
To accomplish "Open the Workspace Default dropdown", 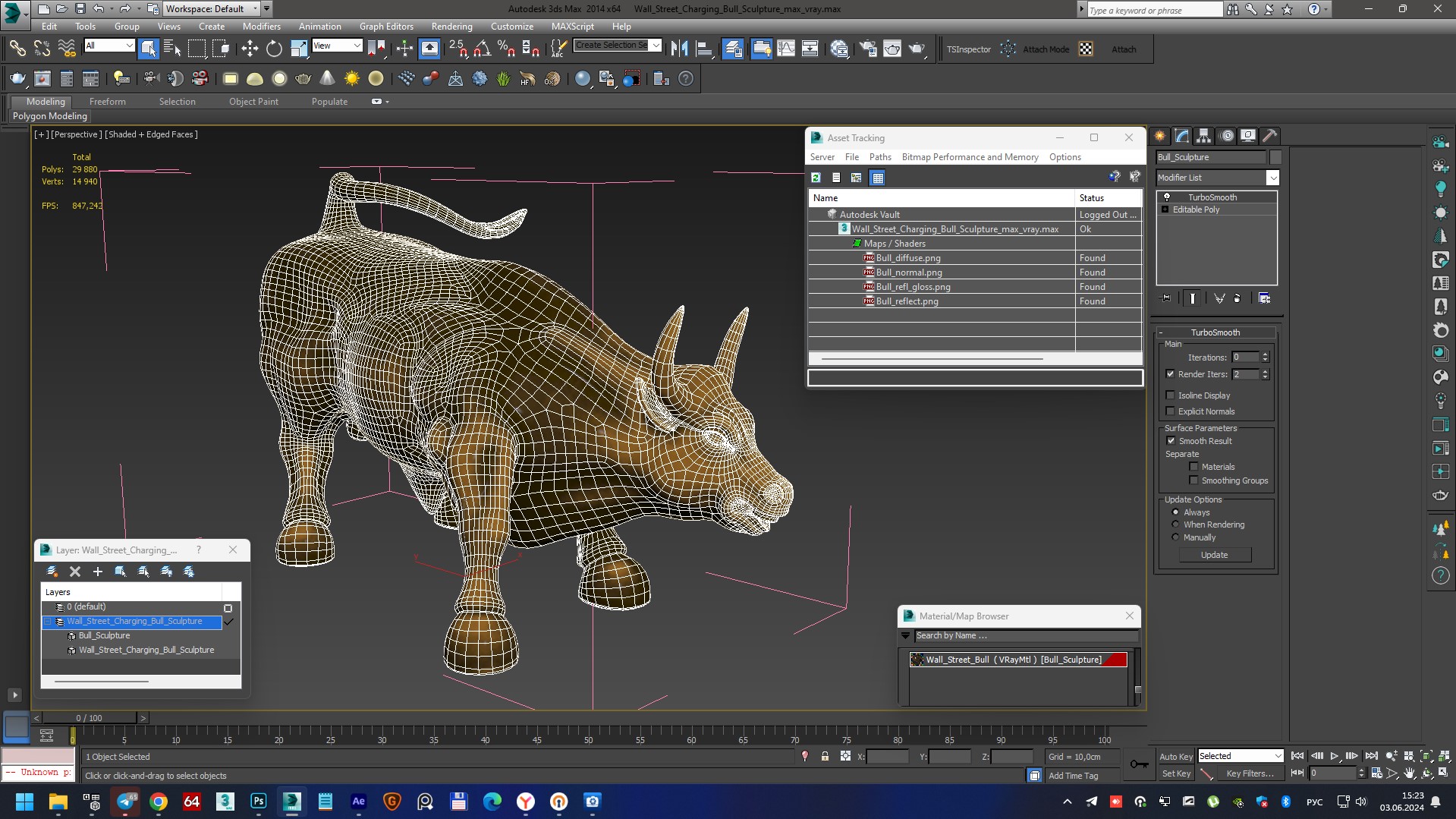I will (x=212, y=9).
